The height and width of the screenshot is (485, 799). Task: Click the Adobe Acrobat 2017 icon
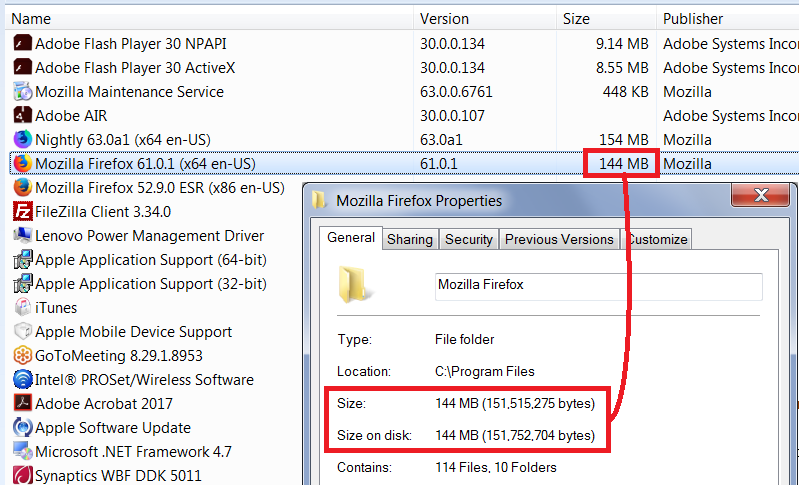[22, 403]
